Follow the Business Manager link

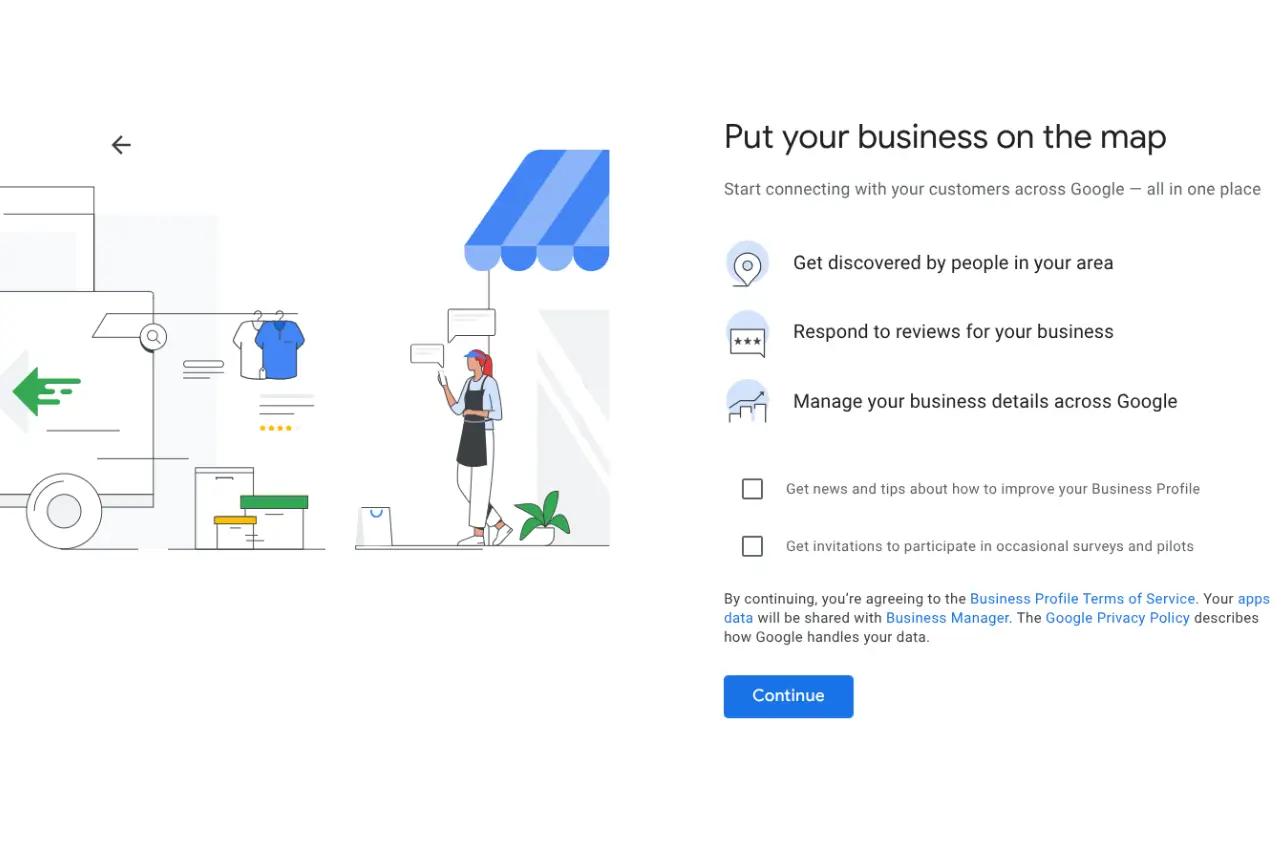pyautogui.click(x=947, y=618)
